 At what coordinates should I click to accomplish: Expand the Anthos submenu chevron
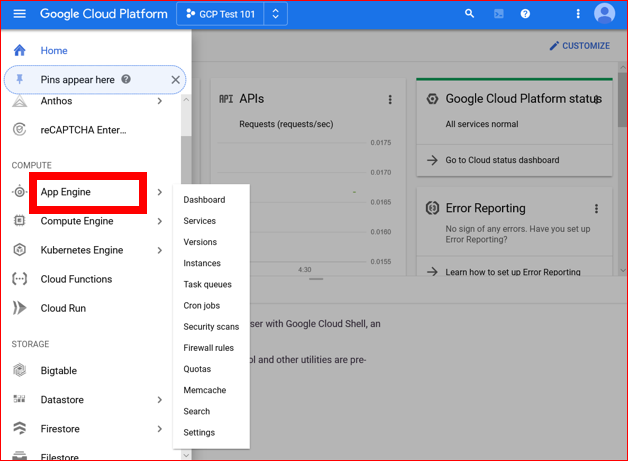160,101
